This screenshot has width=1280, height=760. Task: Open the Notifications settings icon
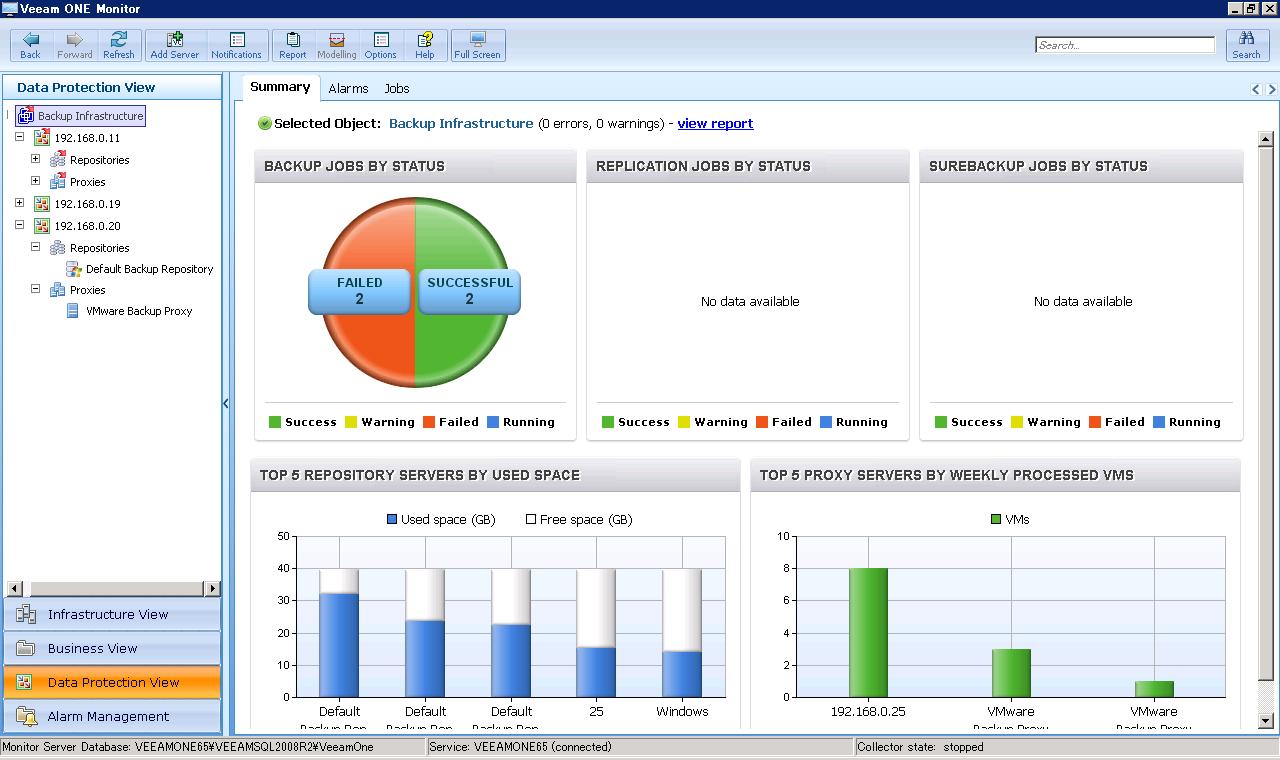tap(236, 45)
